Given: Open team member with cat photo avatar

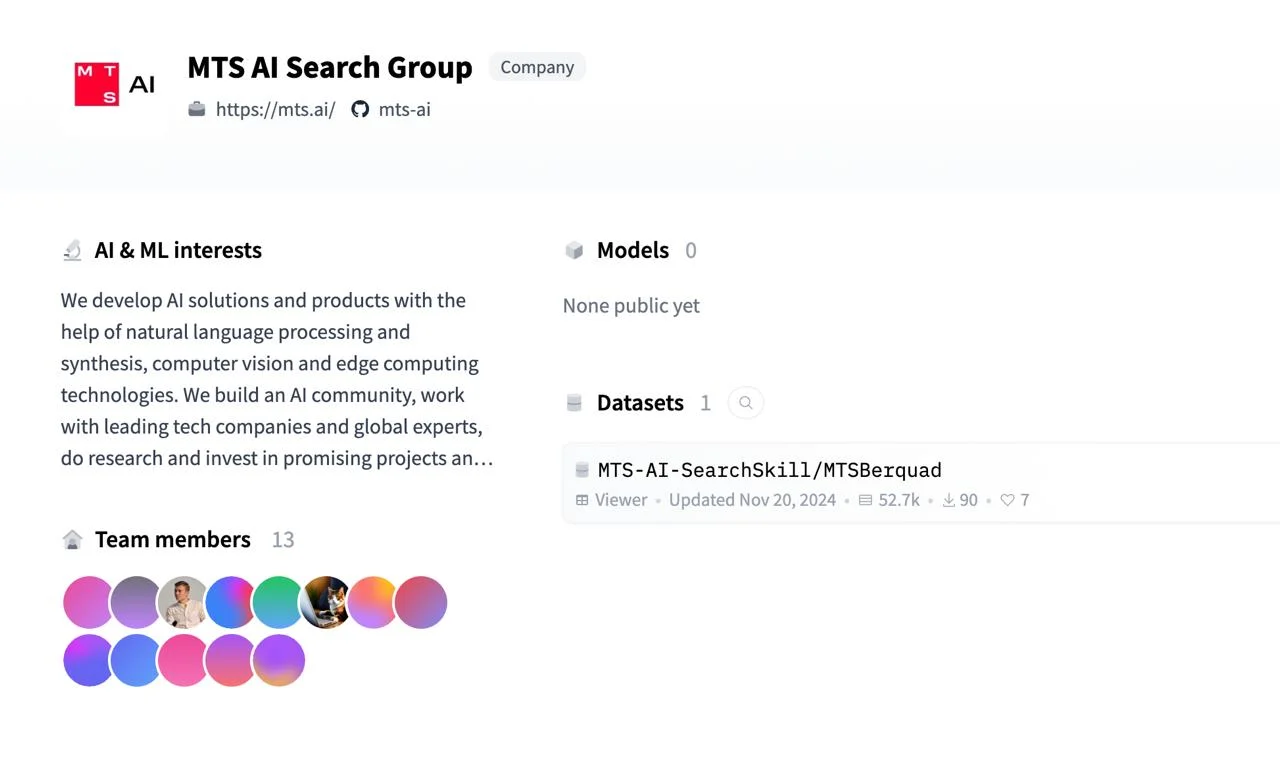Looking at the screenshot, I should tap(326, 602).
